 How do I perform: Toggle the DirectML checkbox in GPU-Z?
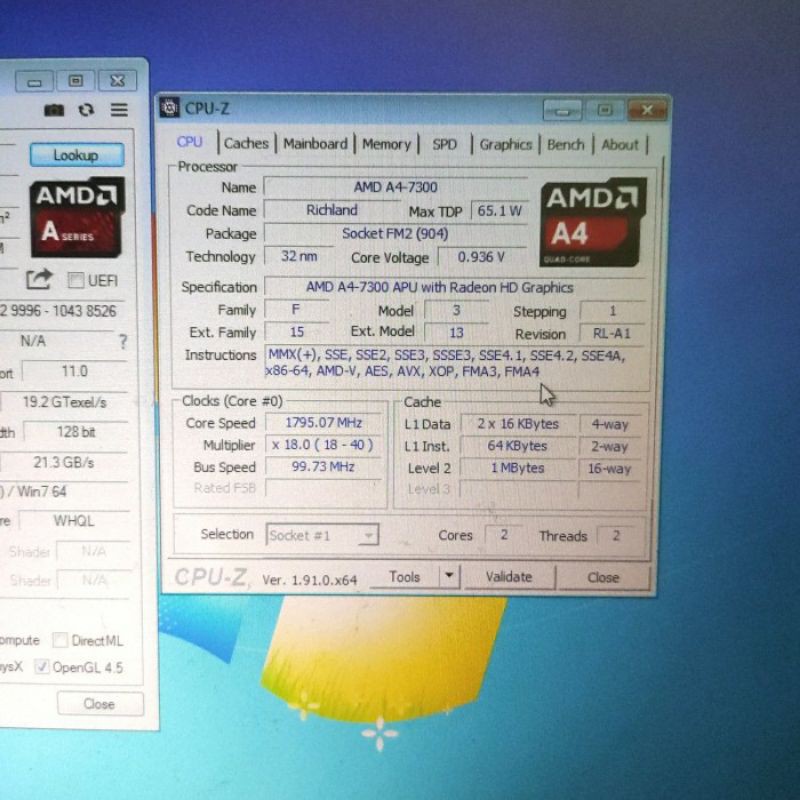[60, 640]
